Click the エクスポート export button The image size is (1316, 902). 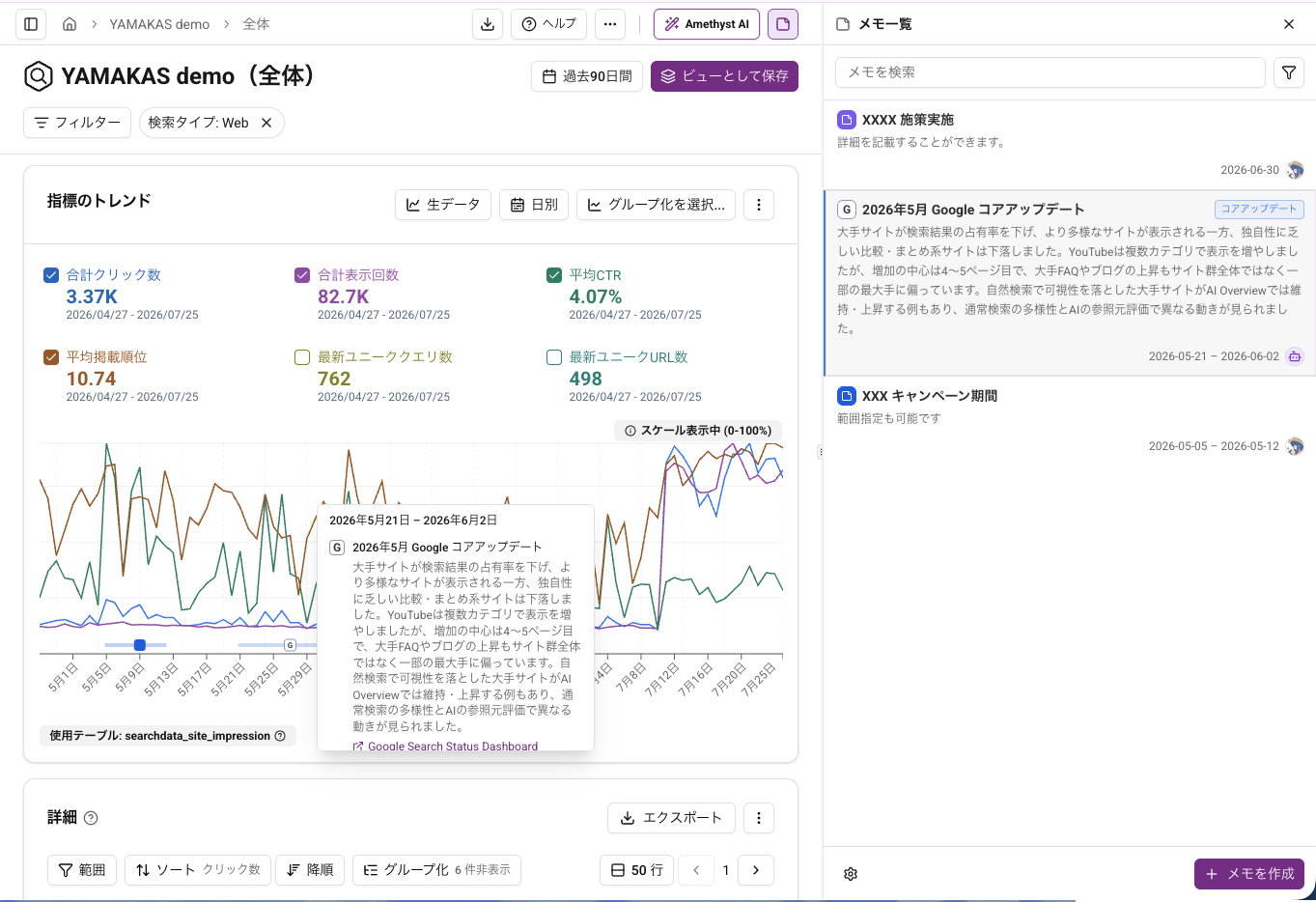(x=671, y=818)
